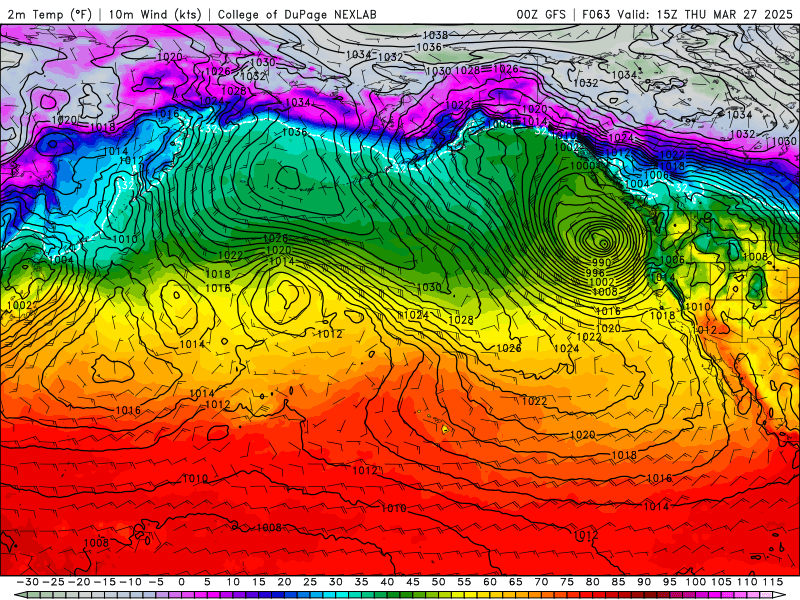Click the "2m Temp (°F)" header label
Image resolution: width=800 pixels, height=600 pixels.
(49, 14)
